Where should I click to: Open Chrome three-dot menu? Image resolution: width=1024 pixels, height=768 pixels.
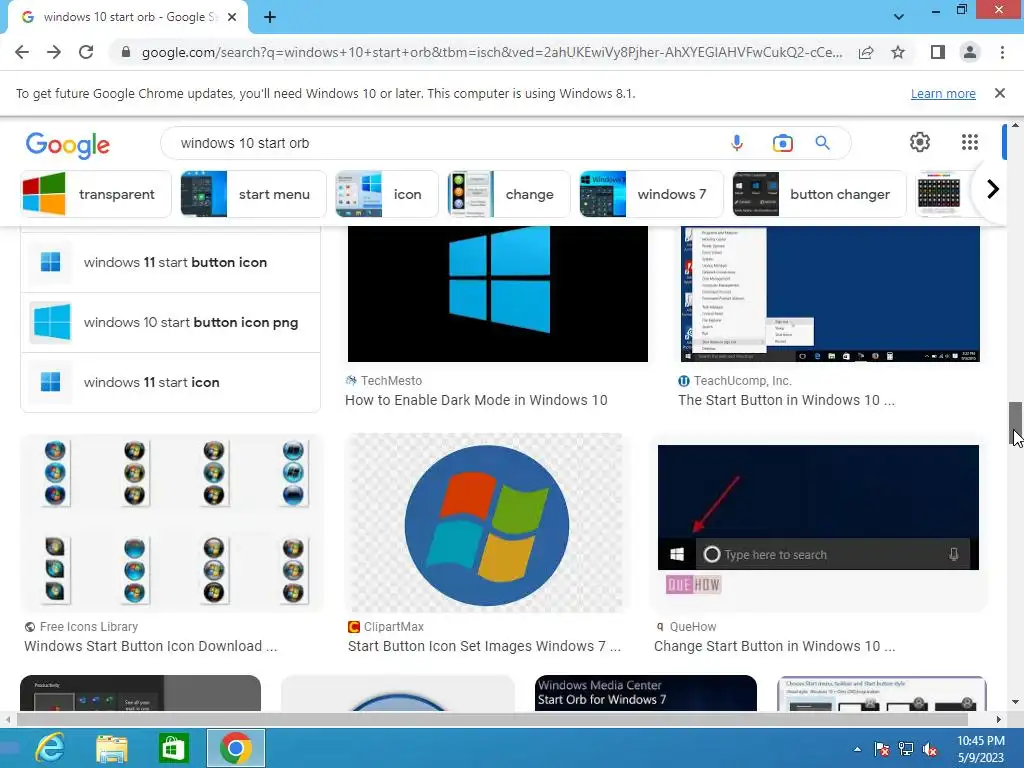click(x=1002, y=52)
